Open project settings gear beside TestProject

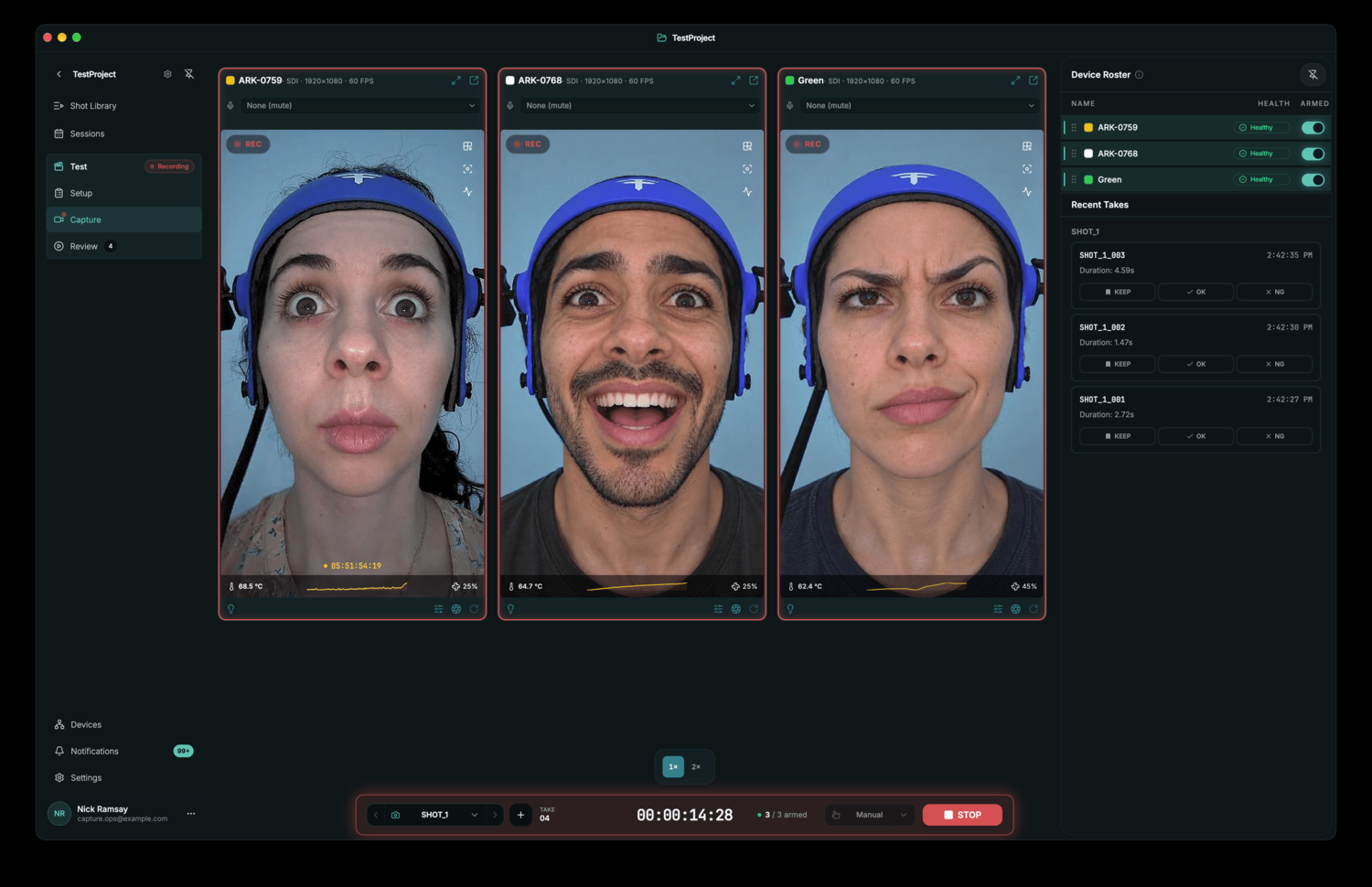[x=167, y=74]
